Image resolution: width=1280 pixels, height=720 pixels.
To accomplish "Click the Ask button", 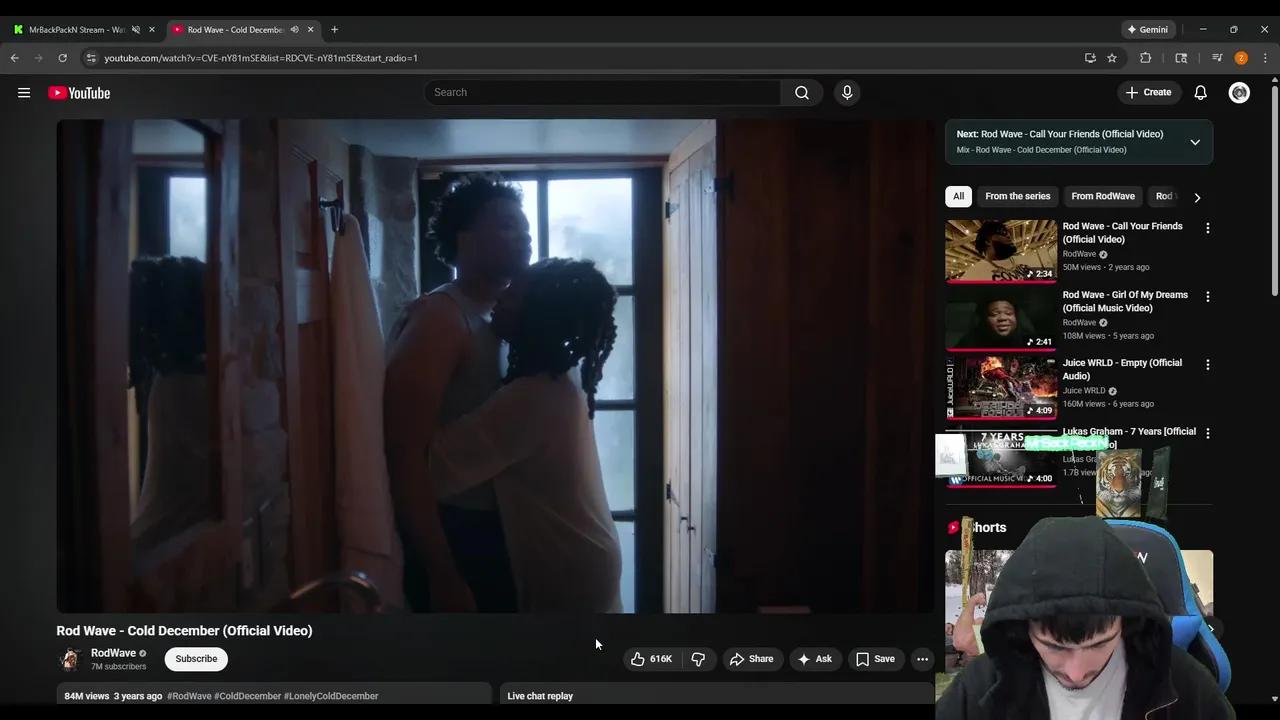I will pyautogui.click(x=814, y=659).
